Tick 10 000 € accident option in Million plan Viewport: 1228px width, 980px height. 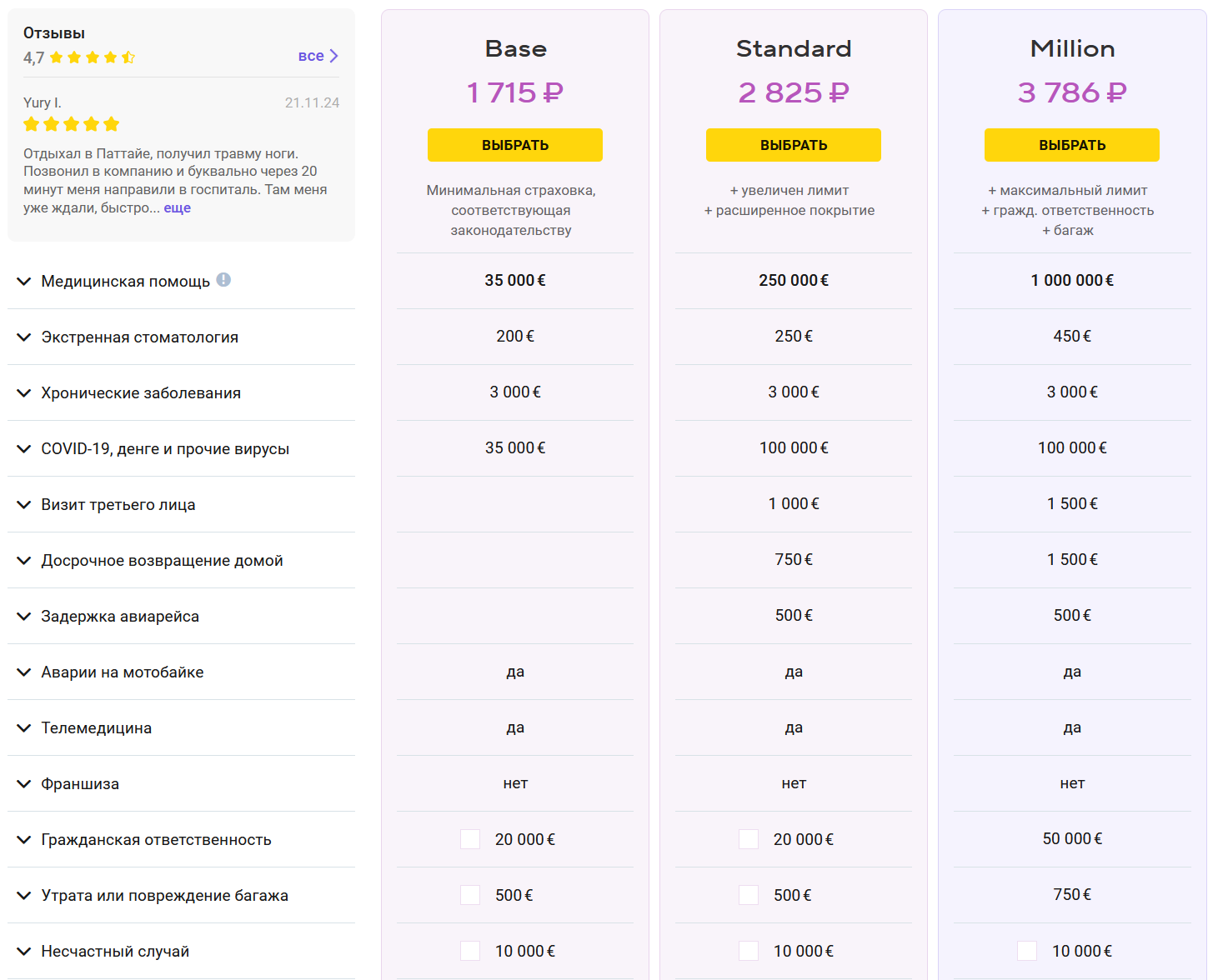pos(1027,951)
